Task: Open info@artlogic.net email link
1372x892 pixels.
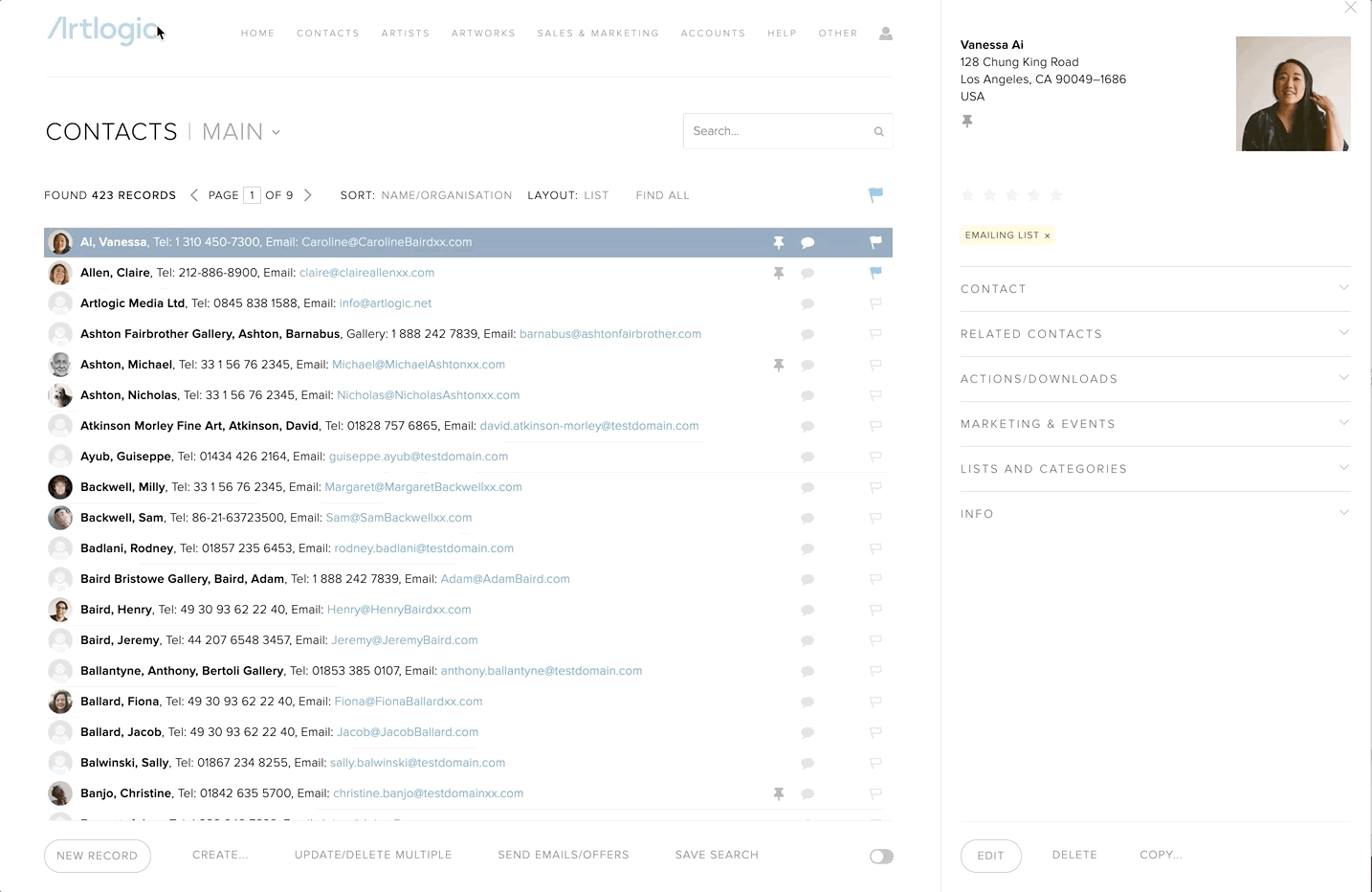Action: [x=386, y=303]
